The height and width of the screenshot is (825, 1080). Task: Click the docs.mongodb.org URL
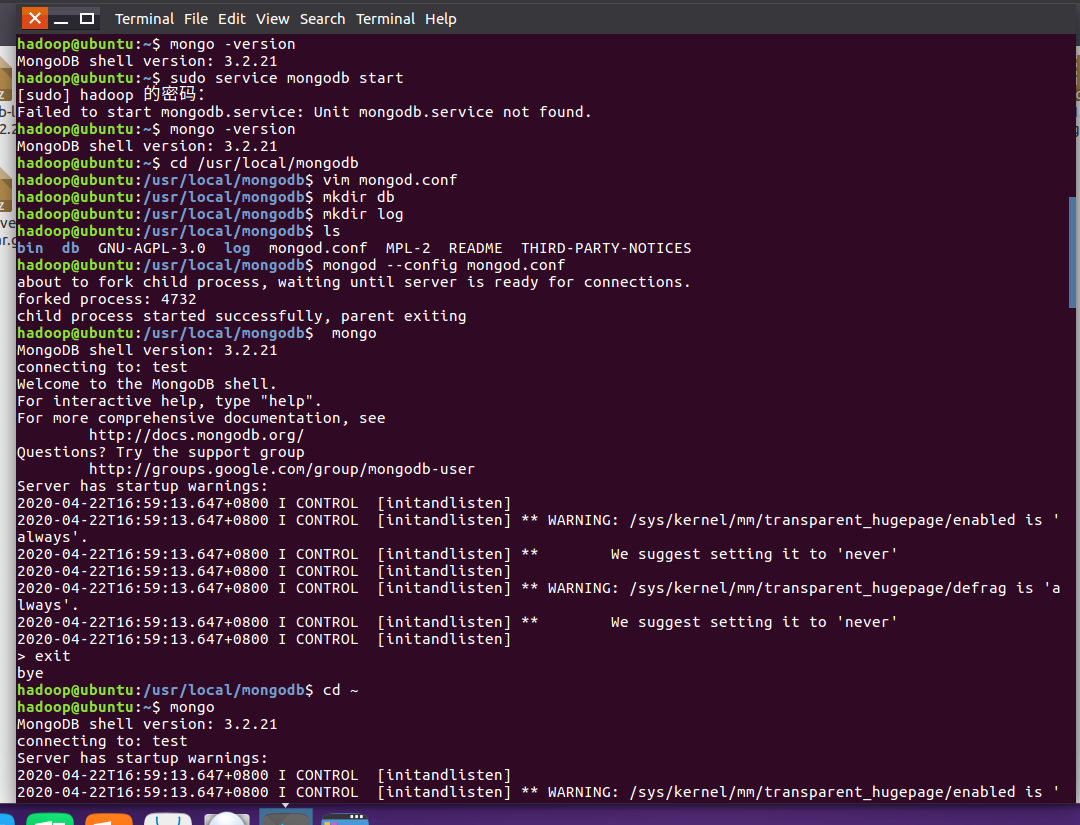[196, 435]
